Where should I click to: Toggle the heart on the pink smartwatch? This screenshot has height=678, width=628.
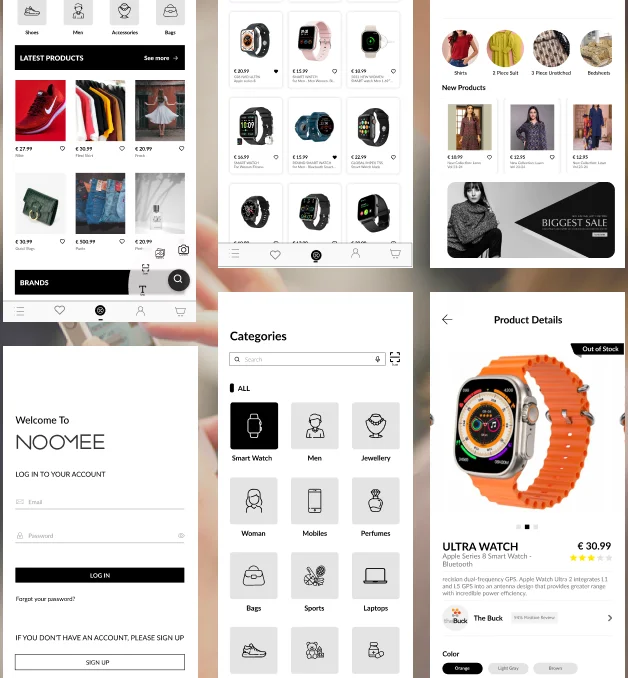tap(334, 71)
